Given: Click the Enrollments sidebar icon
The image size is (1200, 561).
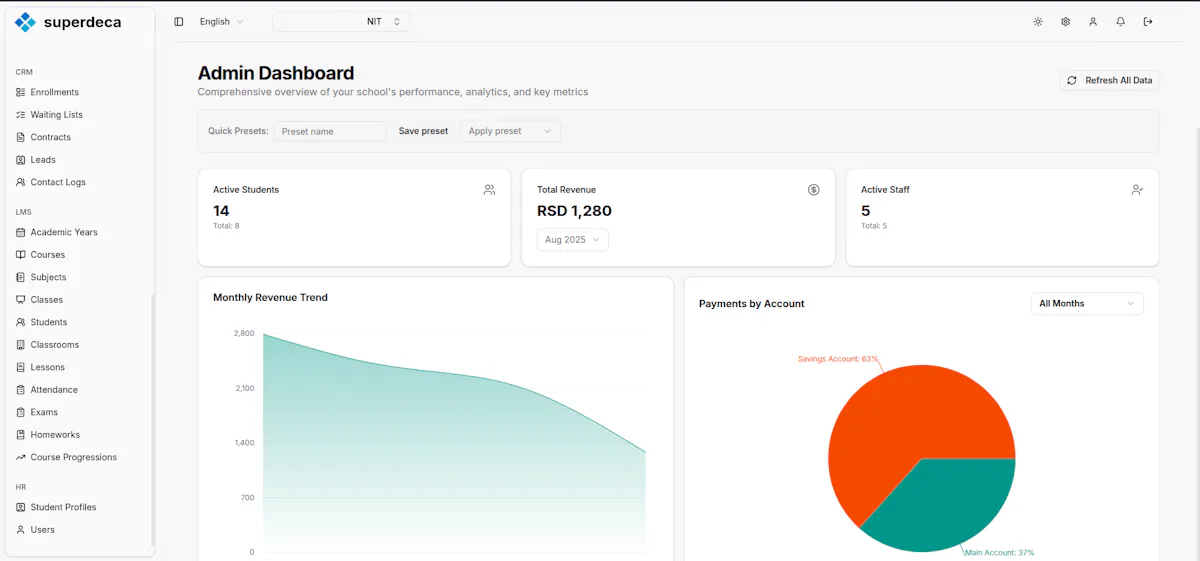Looking at the screenshot, I should coord(21,92).
